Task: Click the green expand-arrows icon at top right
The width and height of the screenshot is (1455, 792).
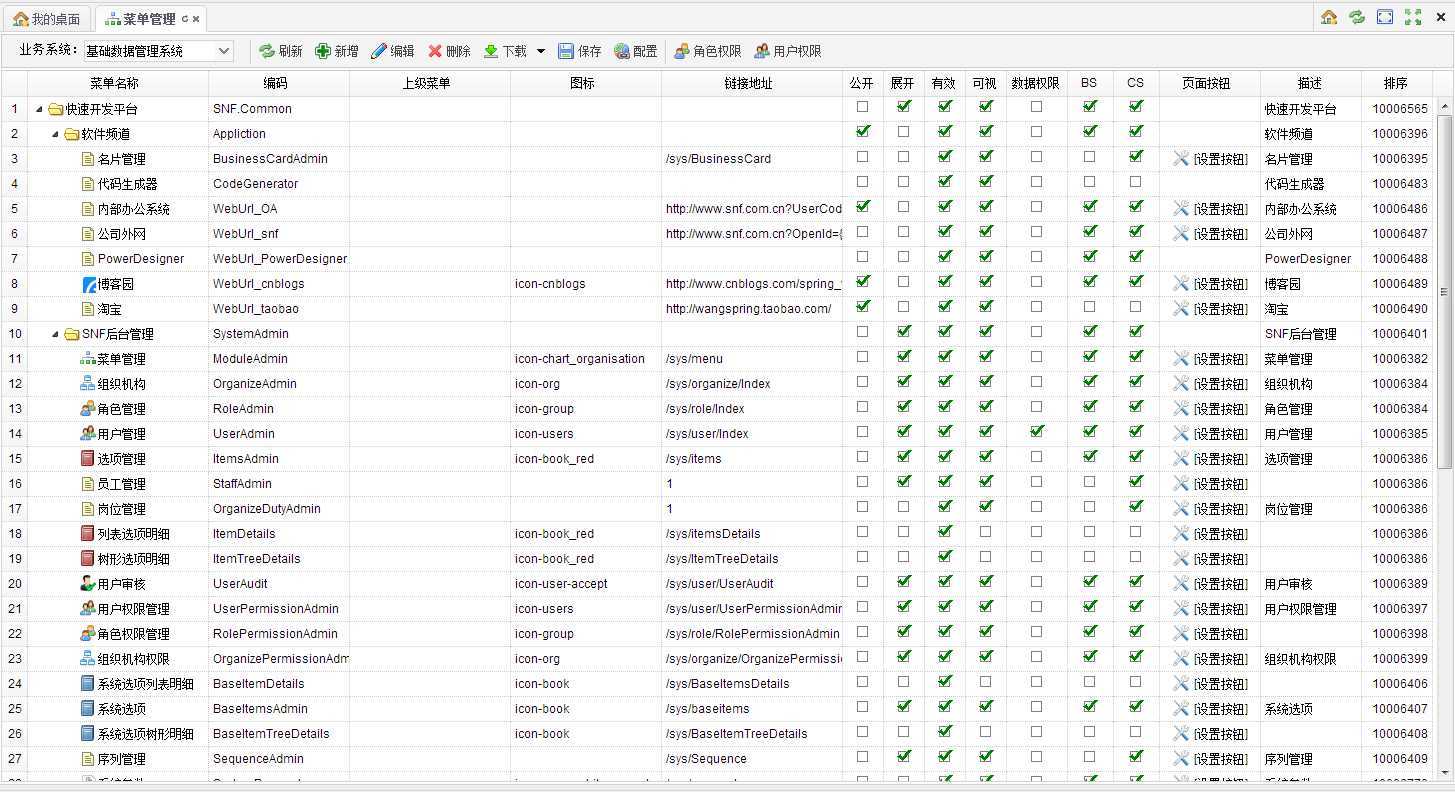Action: pyautogui.click(x=1413, y=17)
